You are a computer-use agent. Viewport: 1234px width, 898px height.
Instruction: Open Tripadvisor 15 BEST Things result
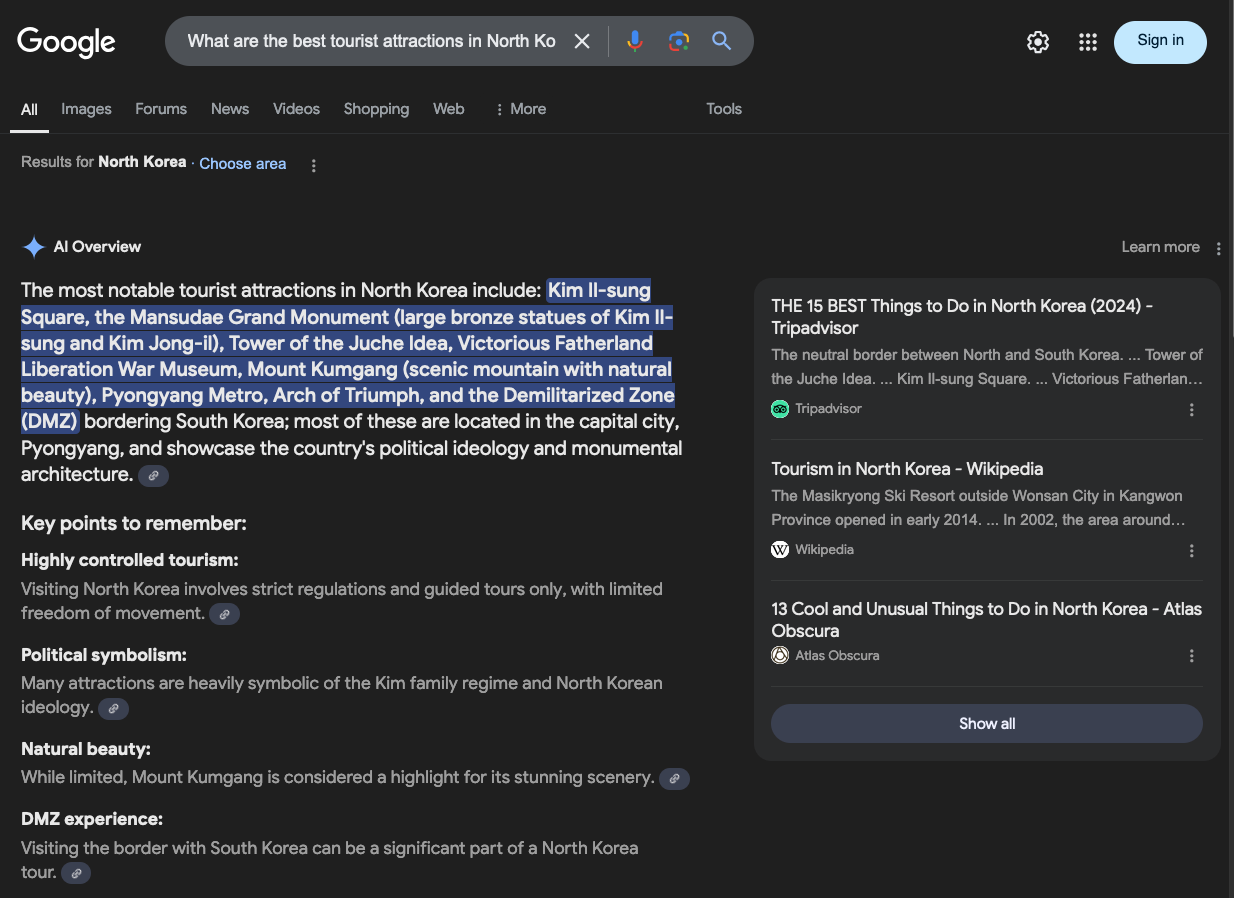click(962, 317)
